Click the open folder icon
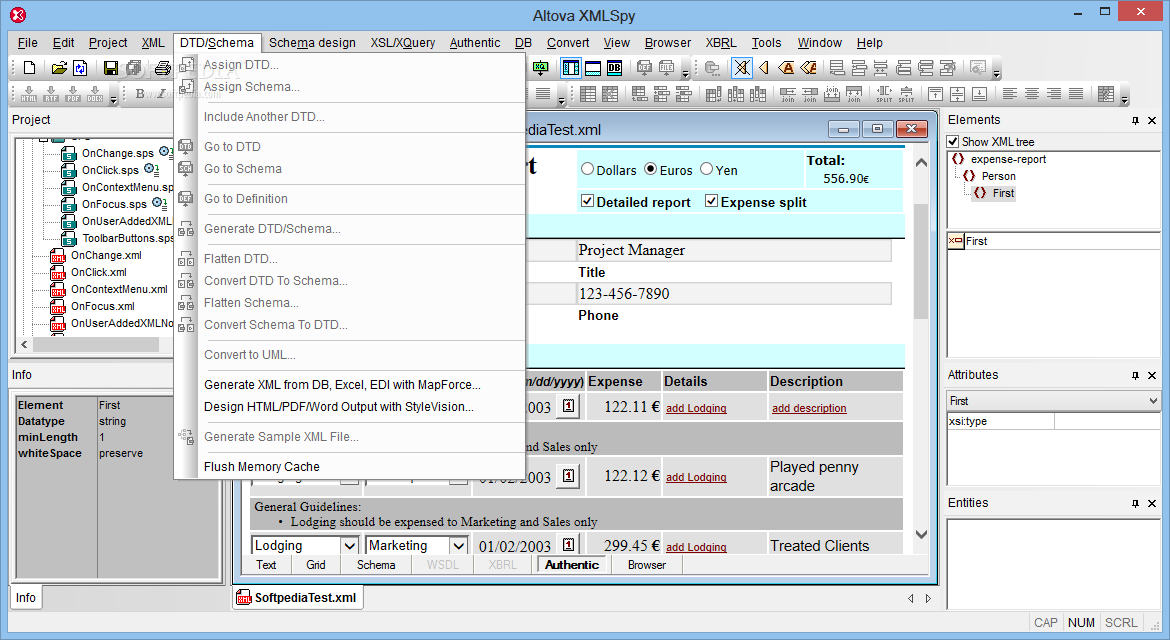 pos(59,68)
